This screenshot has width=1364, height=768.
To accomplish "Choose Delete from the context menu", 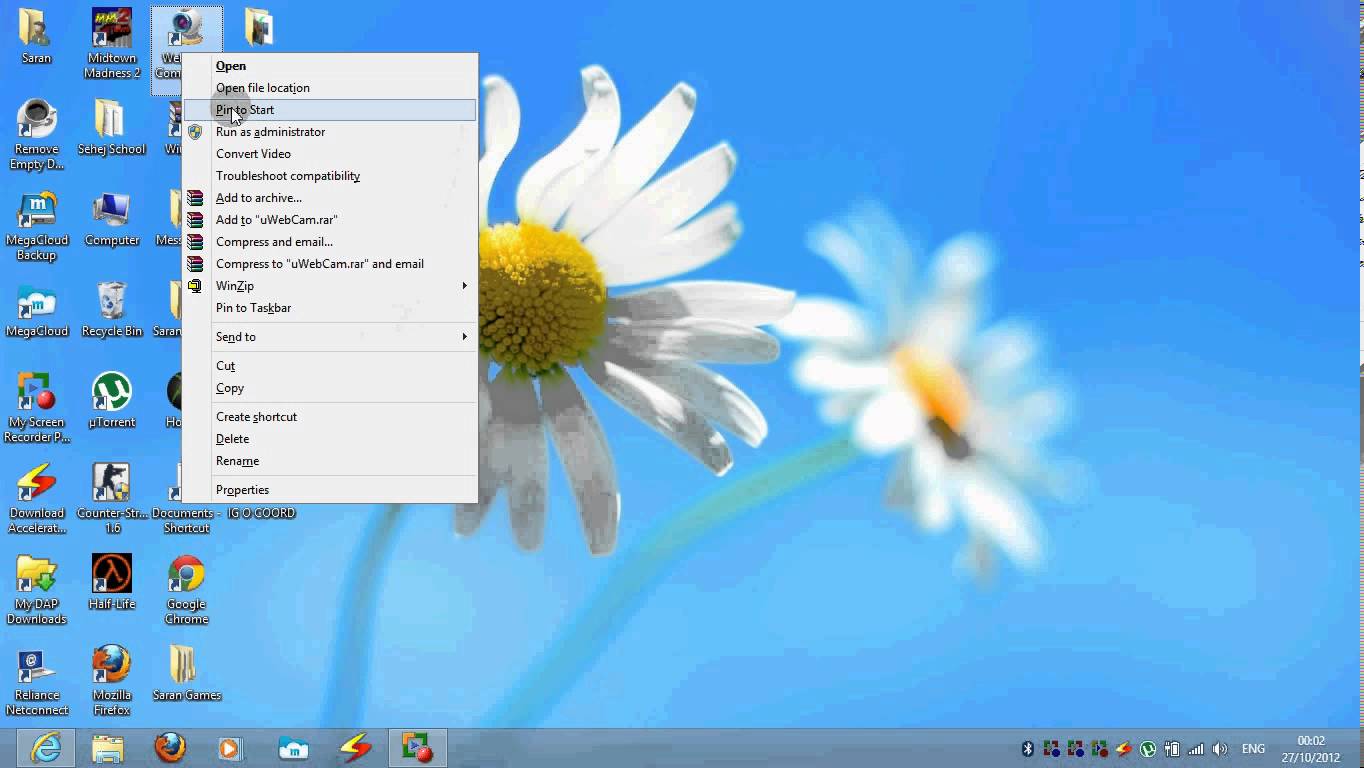I will pos(330,439).
